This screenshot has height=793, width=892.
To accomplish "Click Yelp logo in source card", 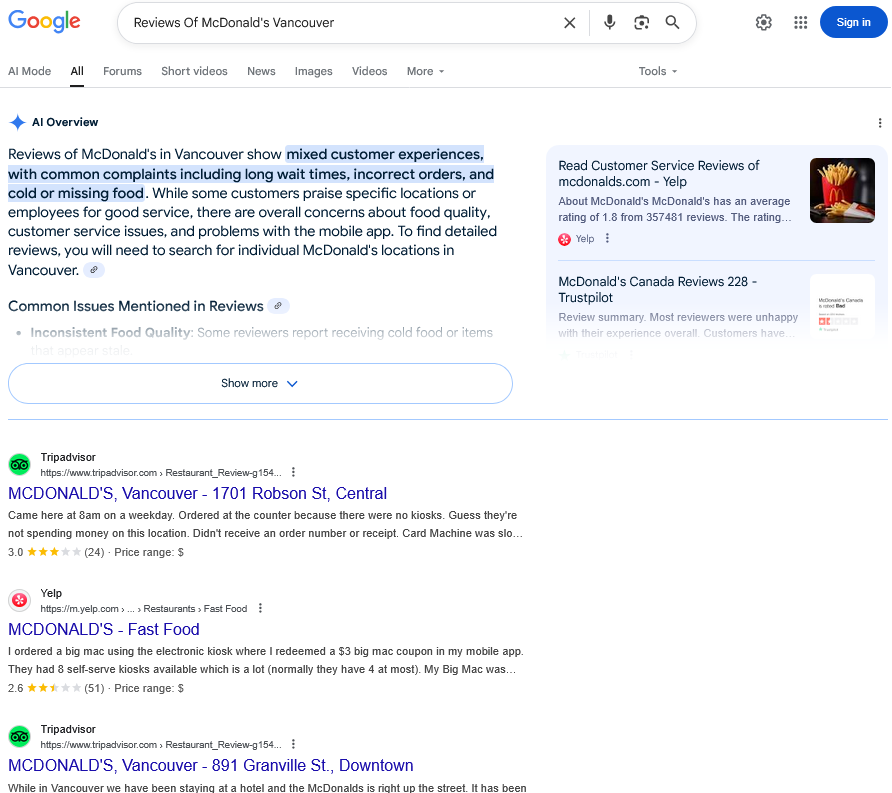I will [x=564, y=239].
